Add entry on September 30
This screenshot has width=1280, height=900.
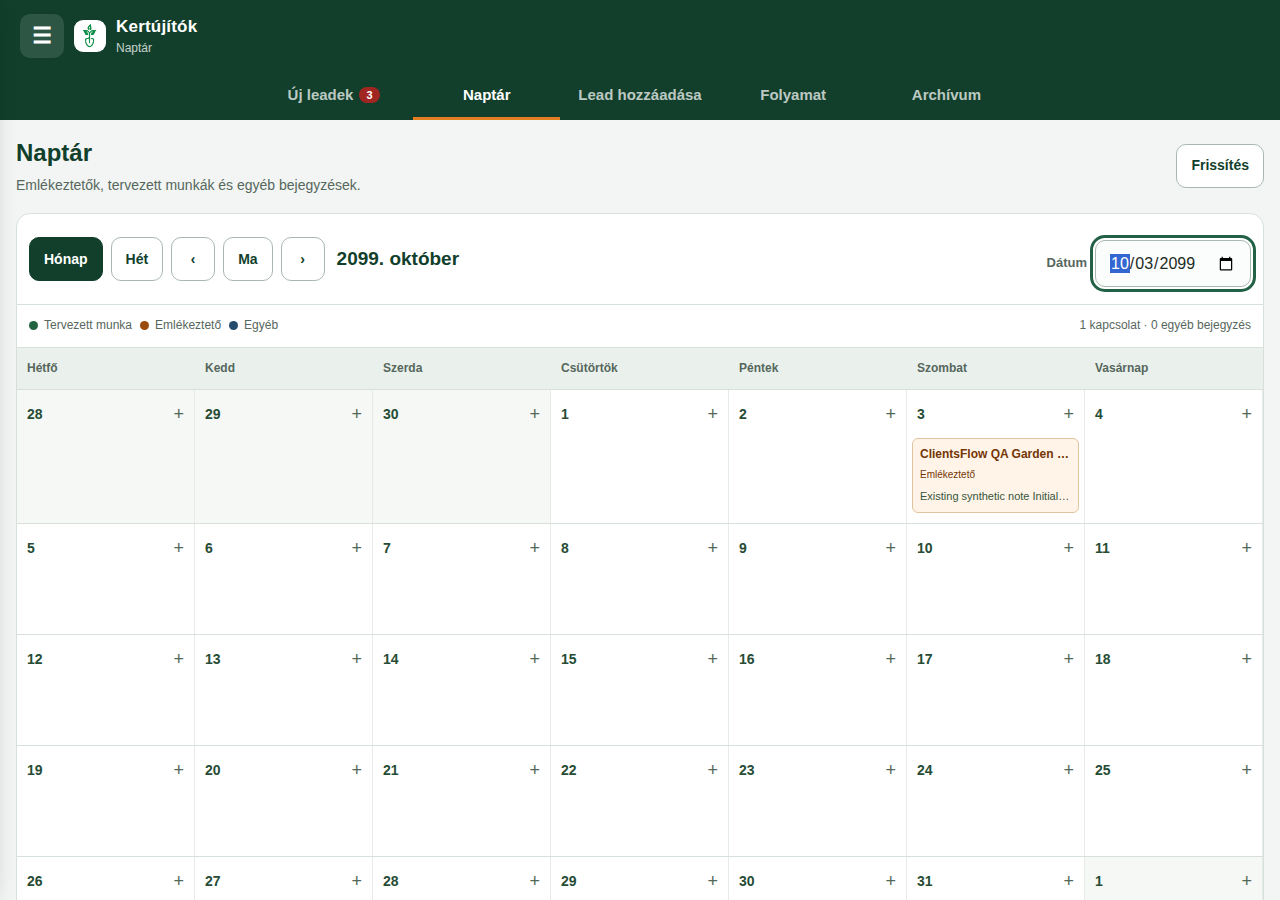point(535,413)
